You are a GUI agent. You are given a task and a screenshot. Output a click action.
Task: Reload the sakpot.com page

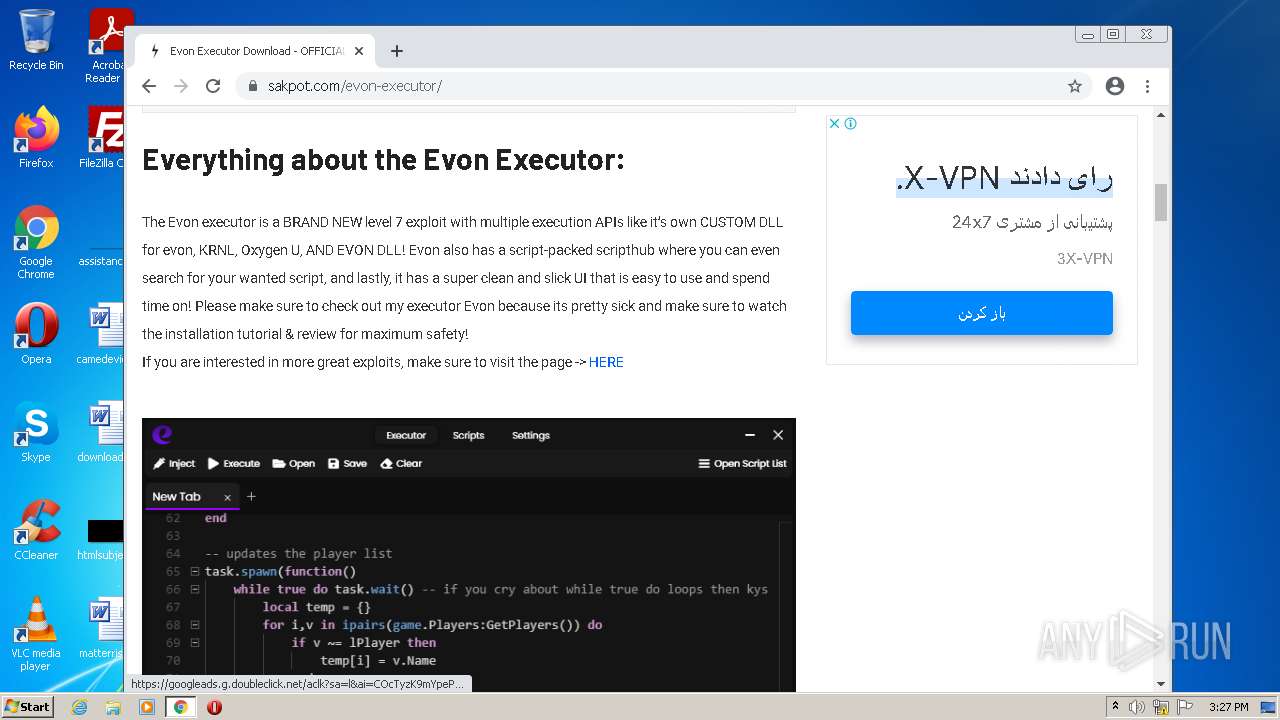(213, 86)
